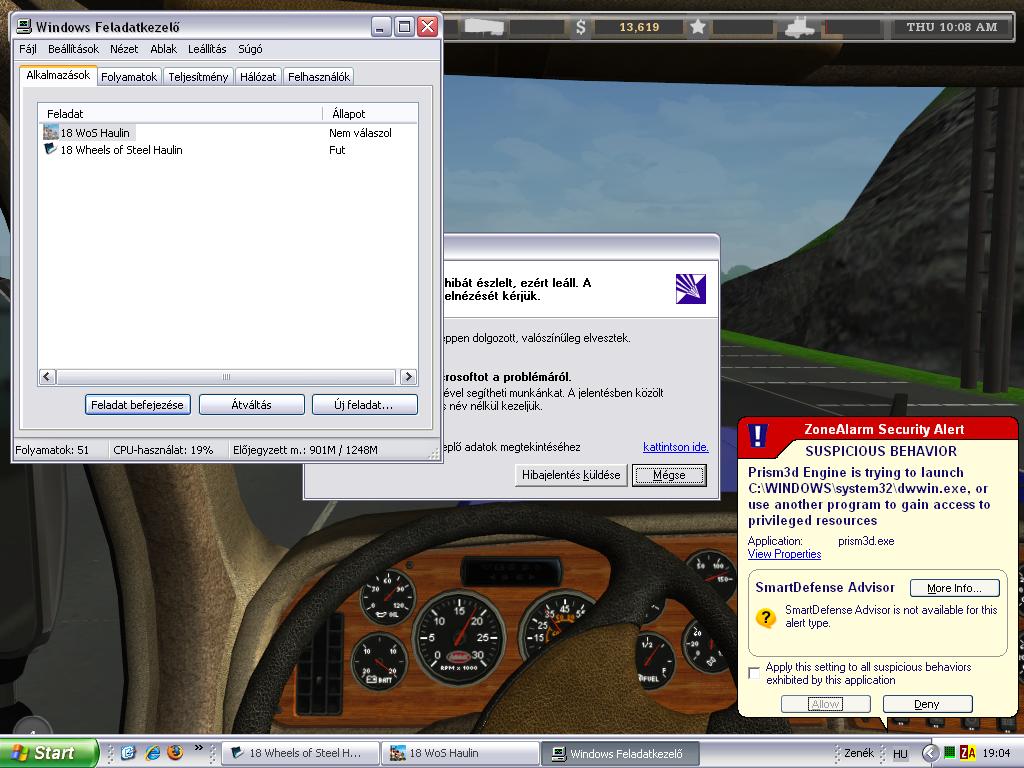Open Internet Explorer from Quick Launch
Screen dimensions: 1024x768
coord(153,752)
